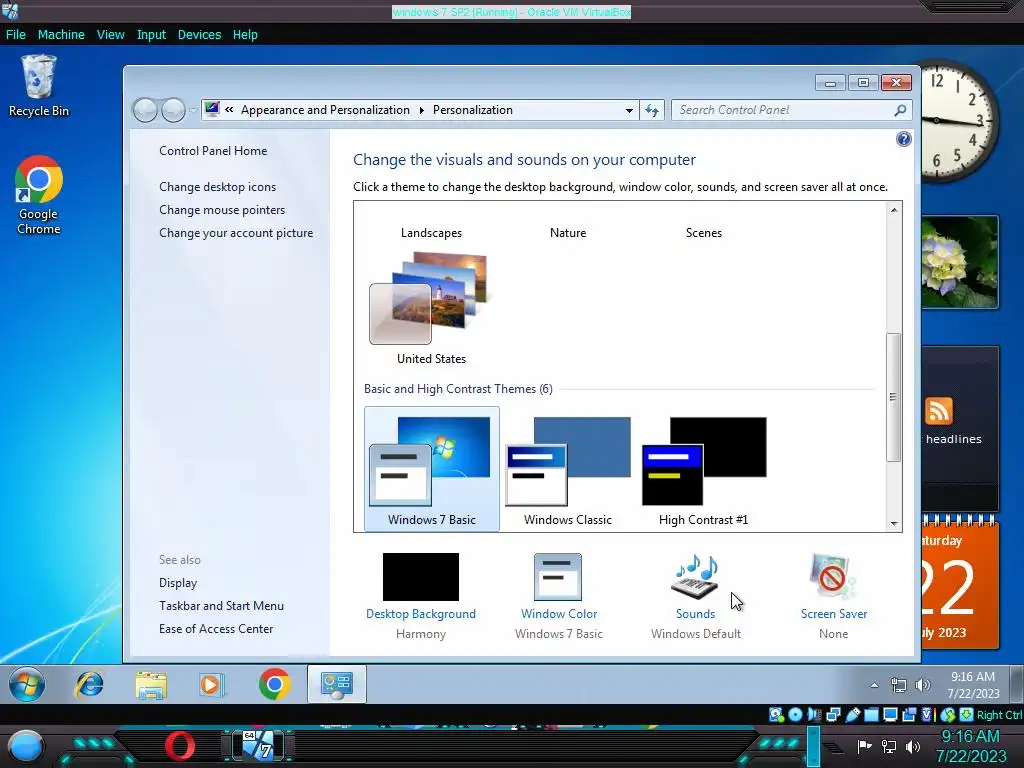The image size is (1024, 768).
Task: Open the Devices menu
Action: tap(199, 35)
